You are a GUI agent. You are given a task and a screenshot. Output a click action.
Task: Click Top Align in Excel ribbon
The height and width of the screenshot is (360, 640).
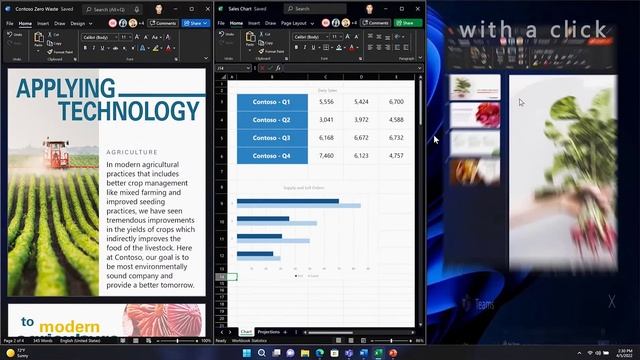click(x=370, y=37)
